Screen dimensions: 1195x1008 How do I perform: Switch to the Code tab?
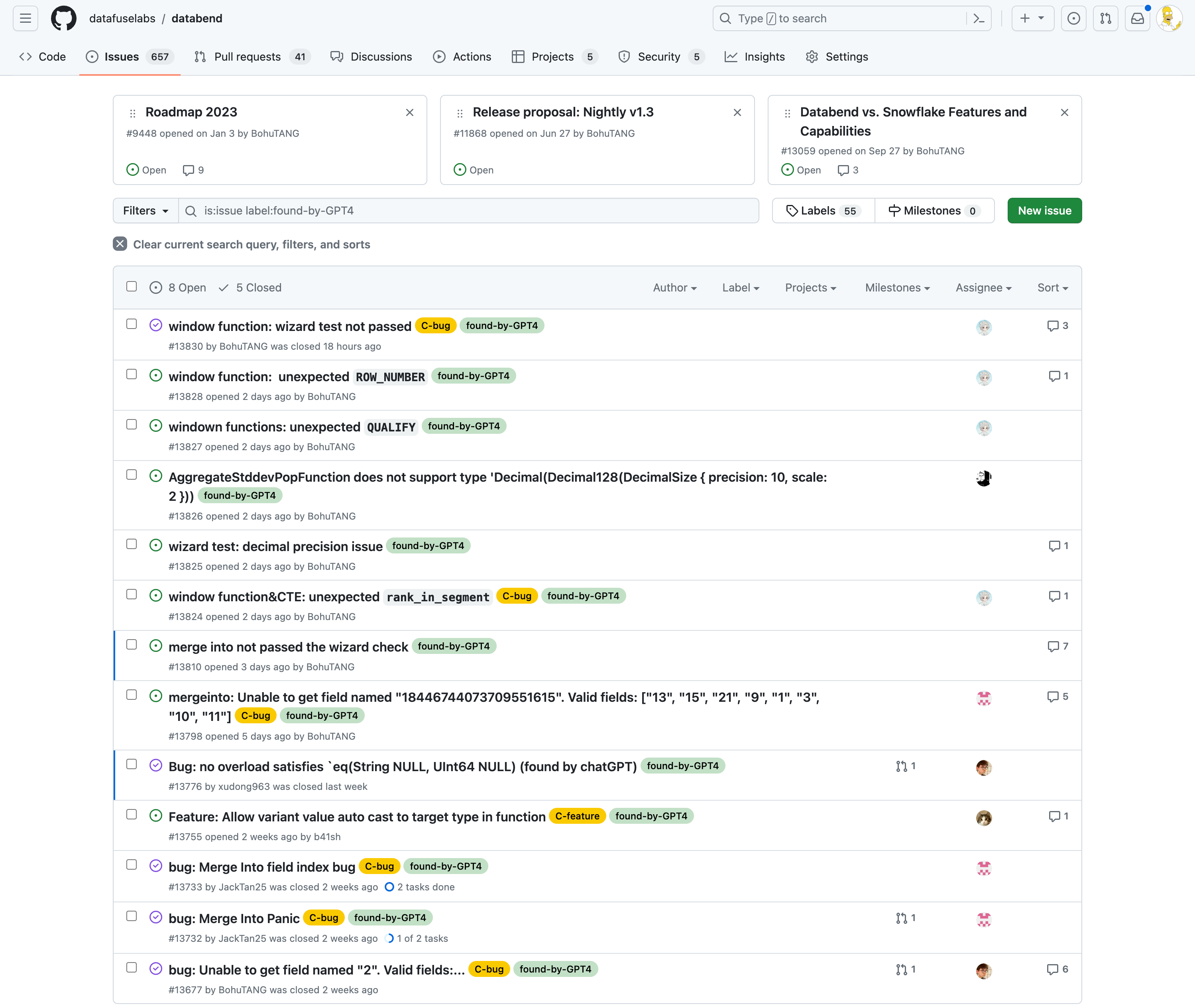point(43,57)
